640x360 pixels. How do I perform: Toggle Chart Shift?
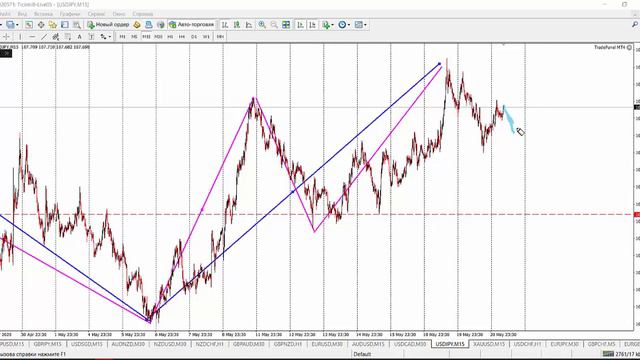(x=312, y=25)
